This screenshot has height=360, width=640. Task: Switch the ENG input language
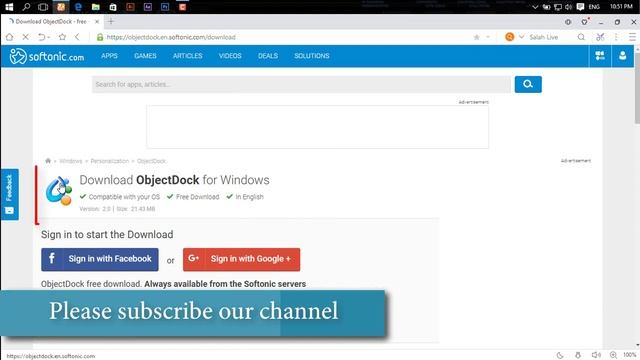594,7
